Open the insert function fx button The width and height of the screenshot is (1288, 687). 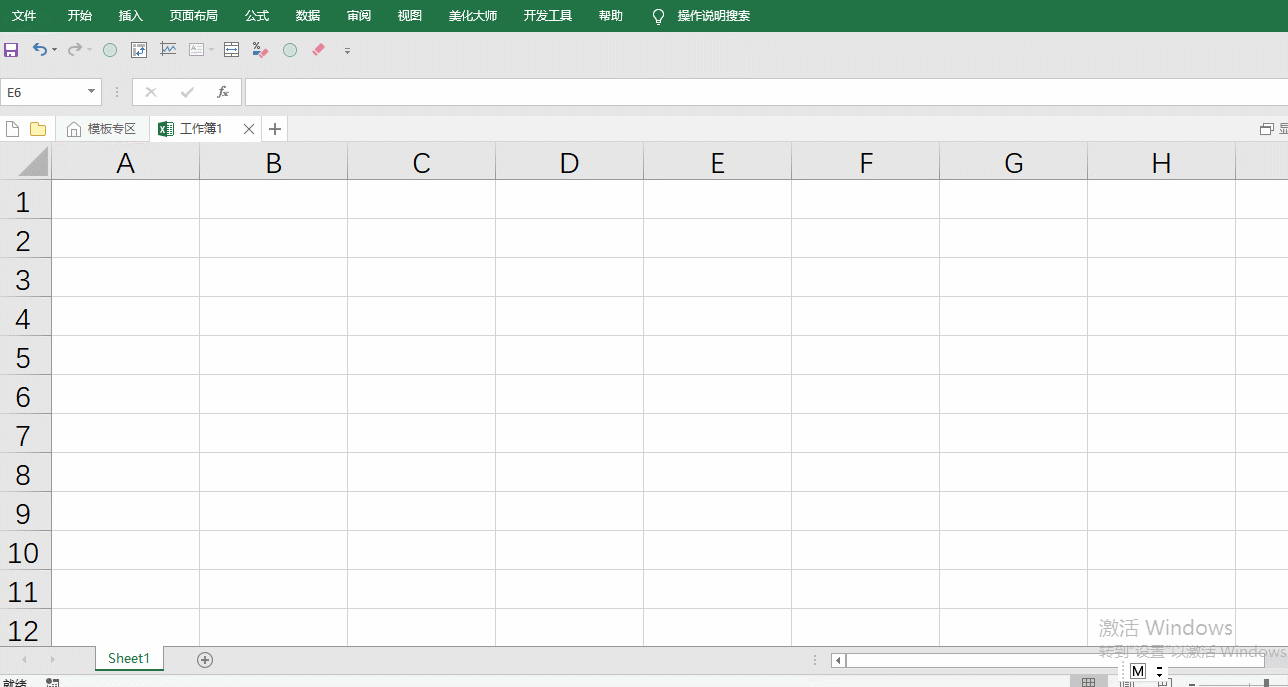223,92
